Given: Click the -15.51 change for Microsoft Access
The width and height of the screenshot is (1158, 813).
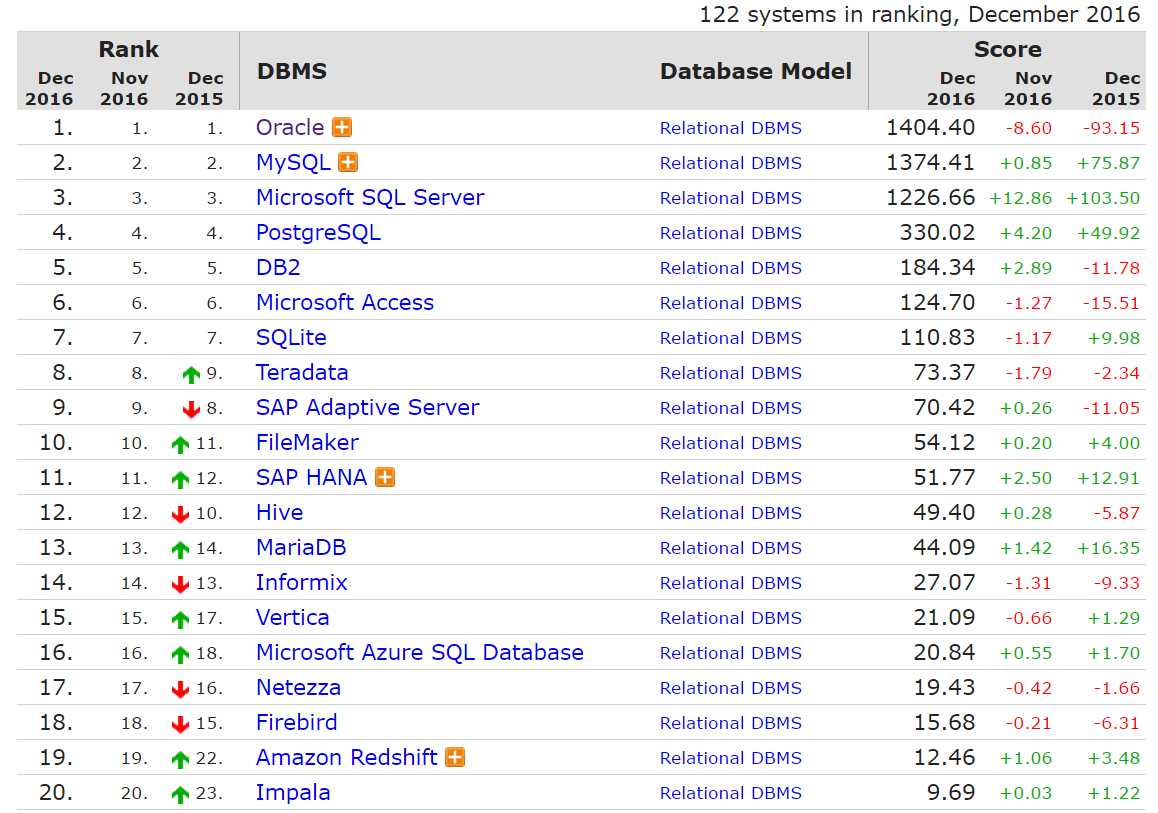Looking at the screenshot, I should point(1111,303).
